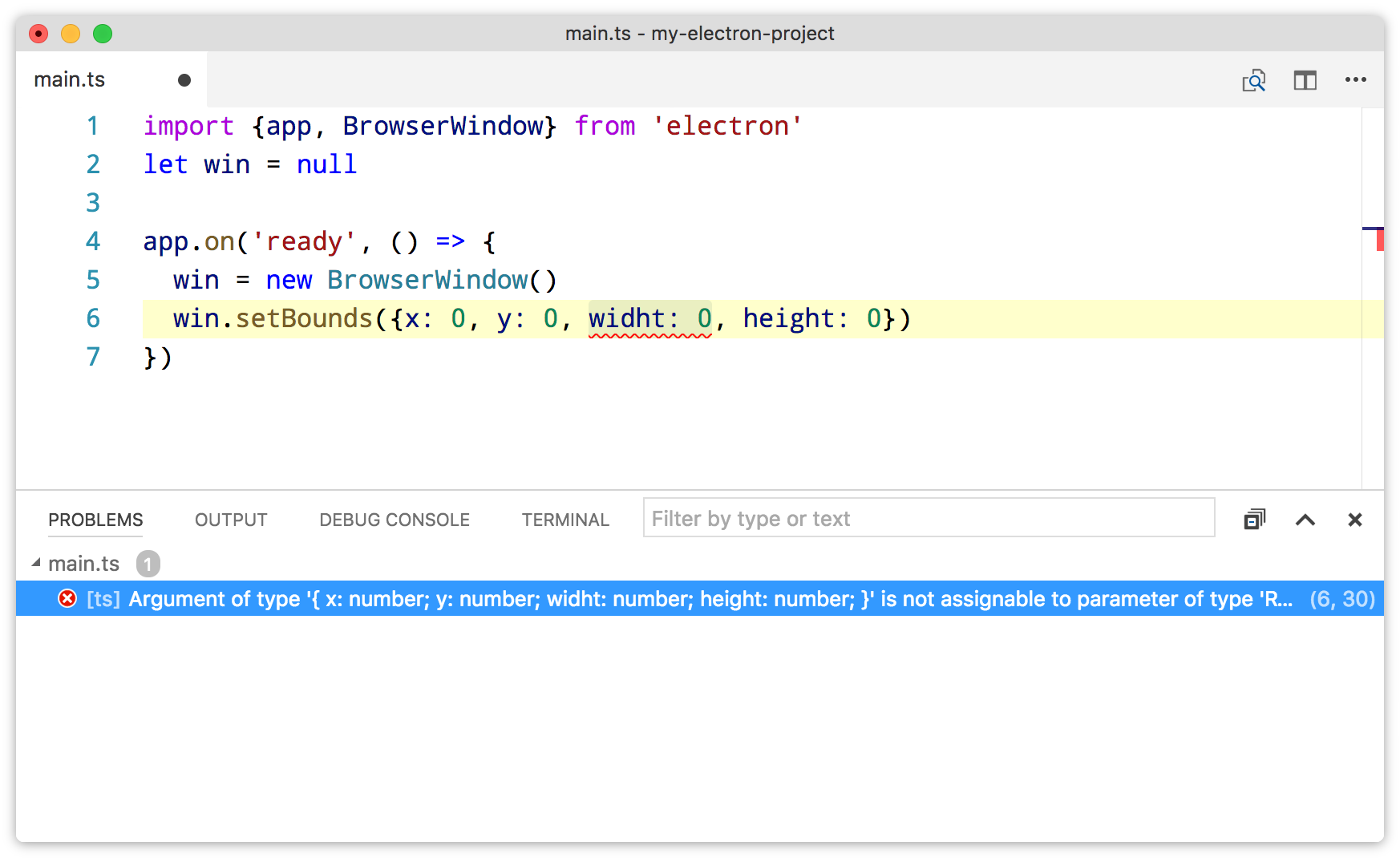Click the red close window button

click(x=38, y=34)
